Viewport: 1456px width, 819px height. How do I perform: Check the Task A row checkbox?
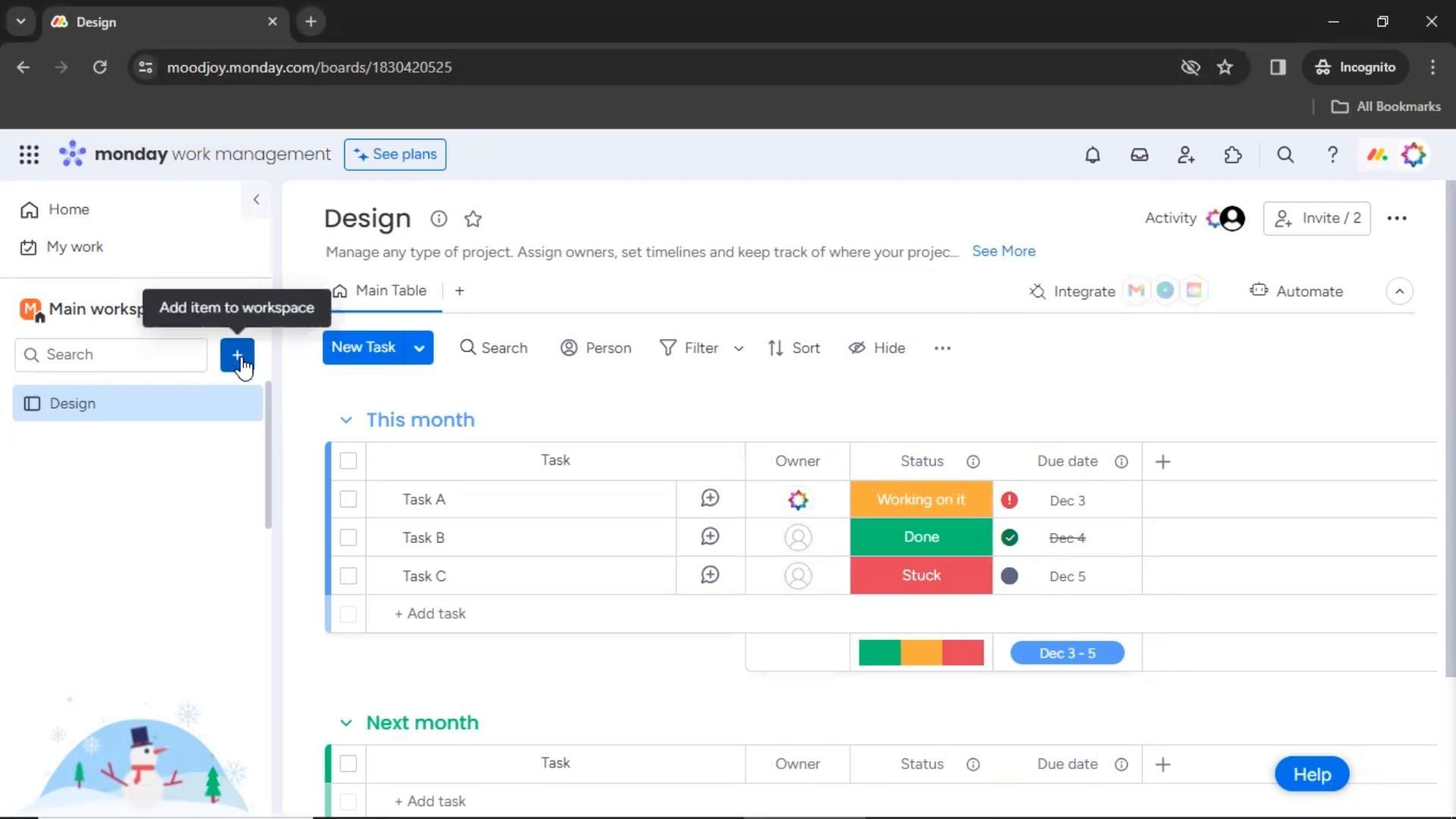coord(348,500)
